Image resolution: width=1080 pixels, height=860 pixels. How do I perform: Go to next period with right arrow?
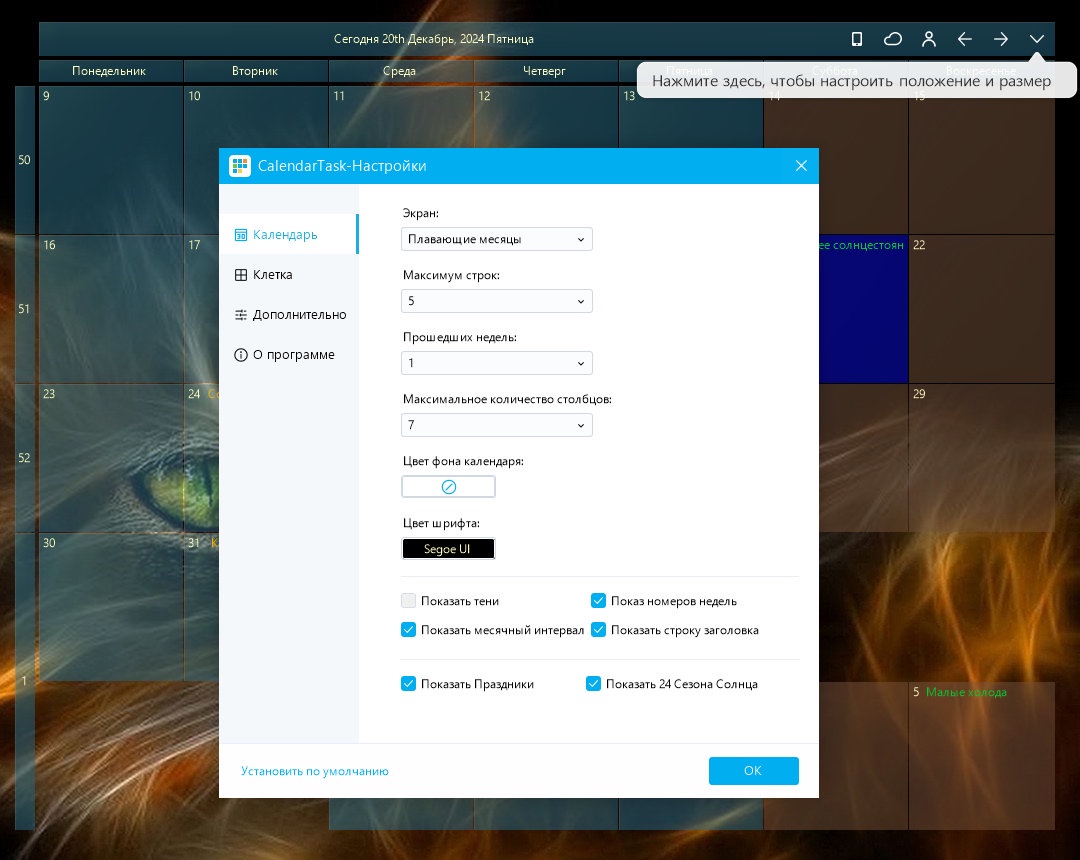[x=1001, y=39]
